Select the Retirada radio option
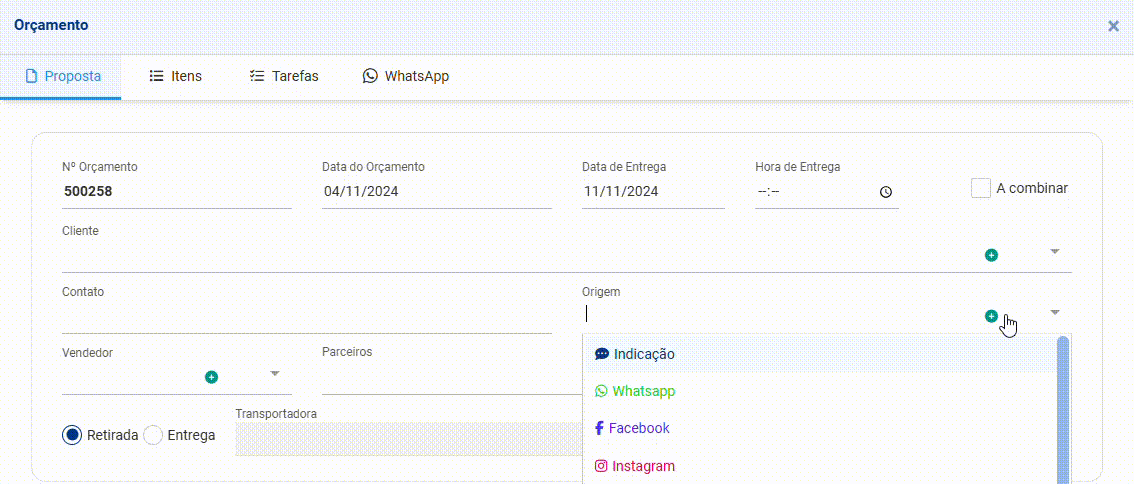Image resolution: width=1134 pixels, height=484 pixels. [x=72, y=435]
